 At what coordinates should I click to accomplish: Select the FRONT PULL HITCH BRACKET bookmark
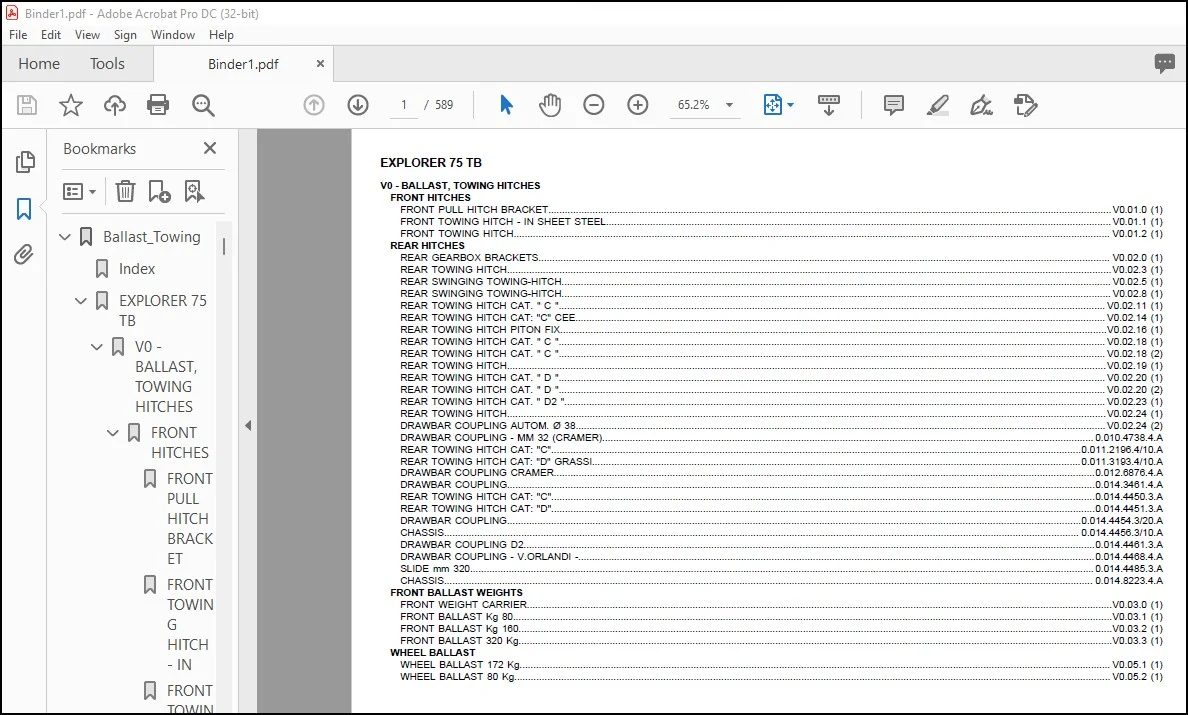pyautogui.click(x=189, y=519)
